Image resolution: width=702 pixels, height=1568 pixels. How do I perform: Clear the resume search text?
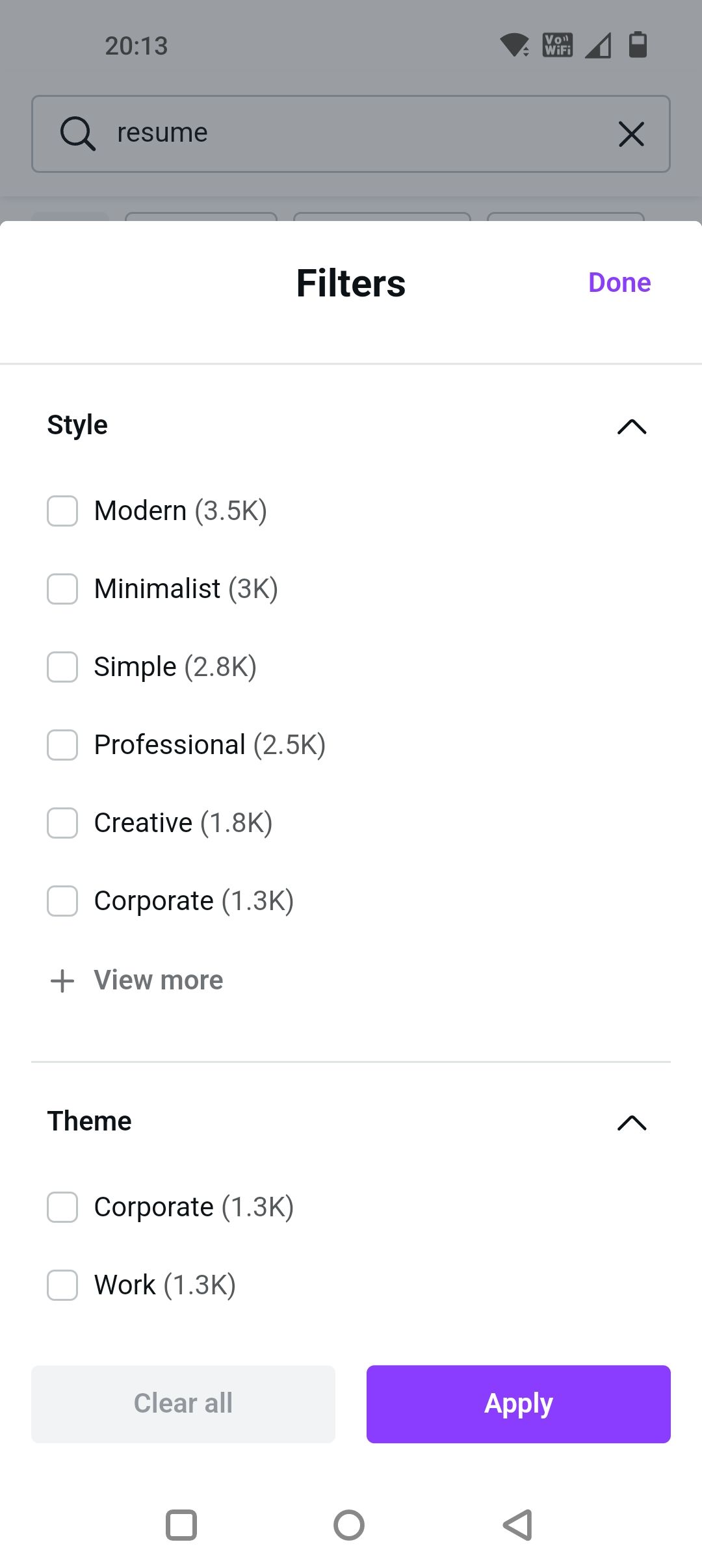[x=631, y=134]
